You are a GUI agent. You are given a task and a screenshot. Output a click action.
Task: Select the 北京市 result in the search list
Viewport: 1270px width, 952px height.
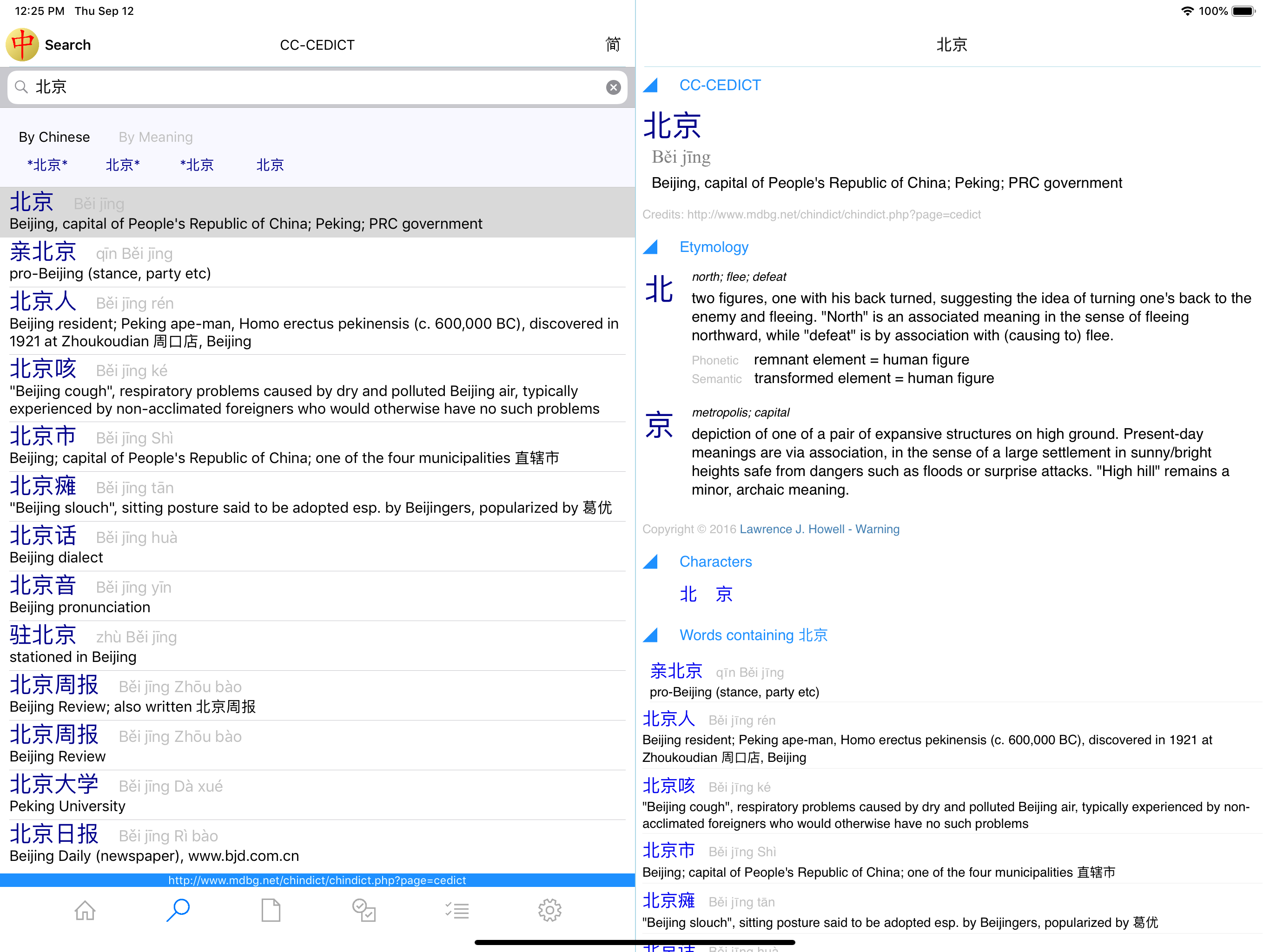[317, 447]
